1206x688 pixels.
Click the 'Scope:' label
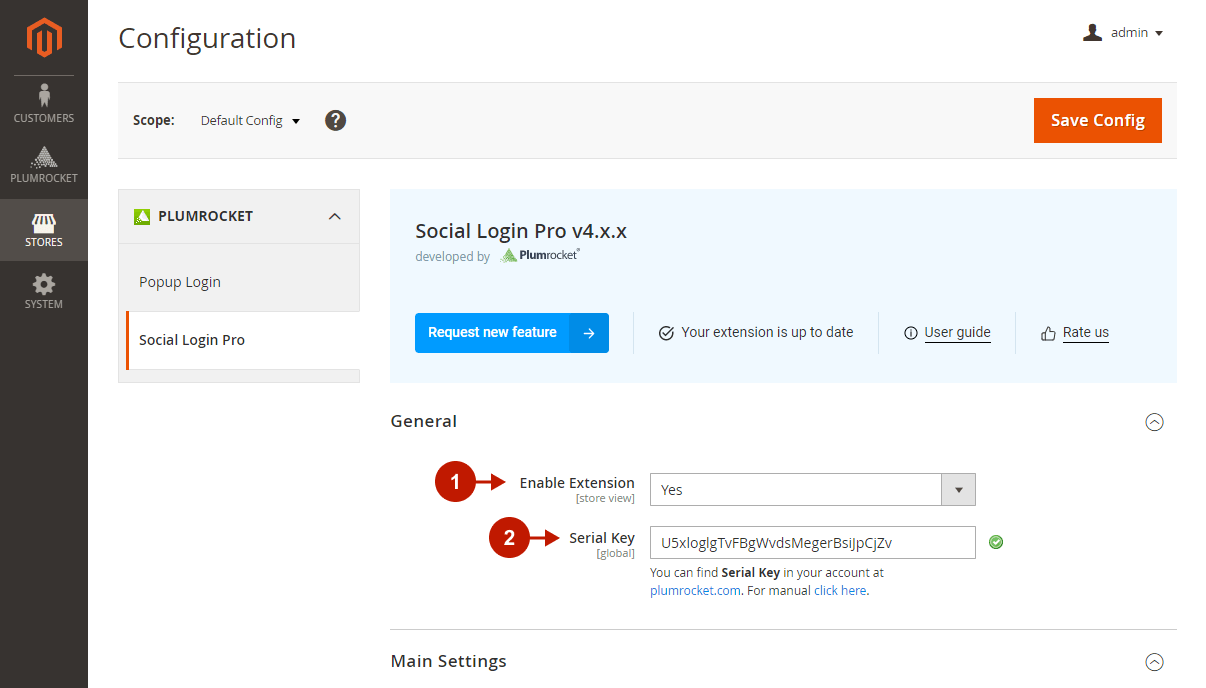154,120
